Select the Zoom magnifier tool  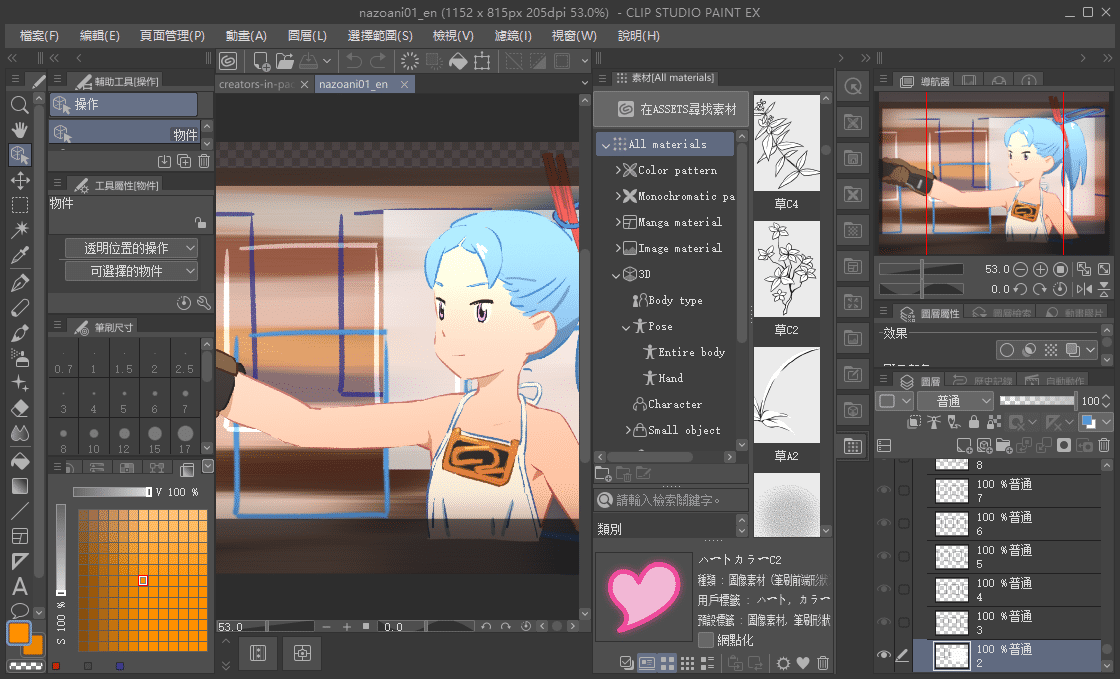tap(19, 104)
